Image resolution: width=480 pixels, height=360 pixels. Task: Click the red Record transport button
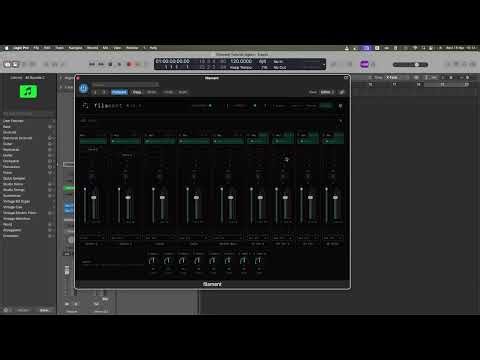coord(129,64)
